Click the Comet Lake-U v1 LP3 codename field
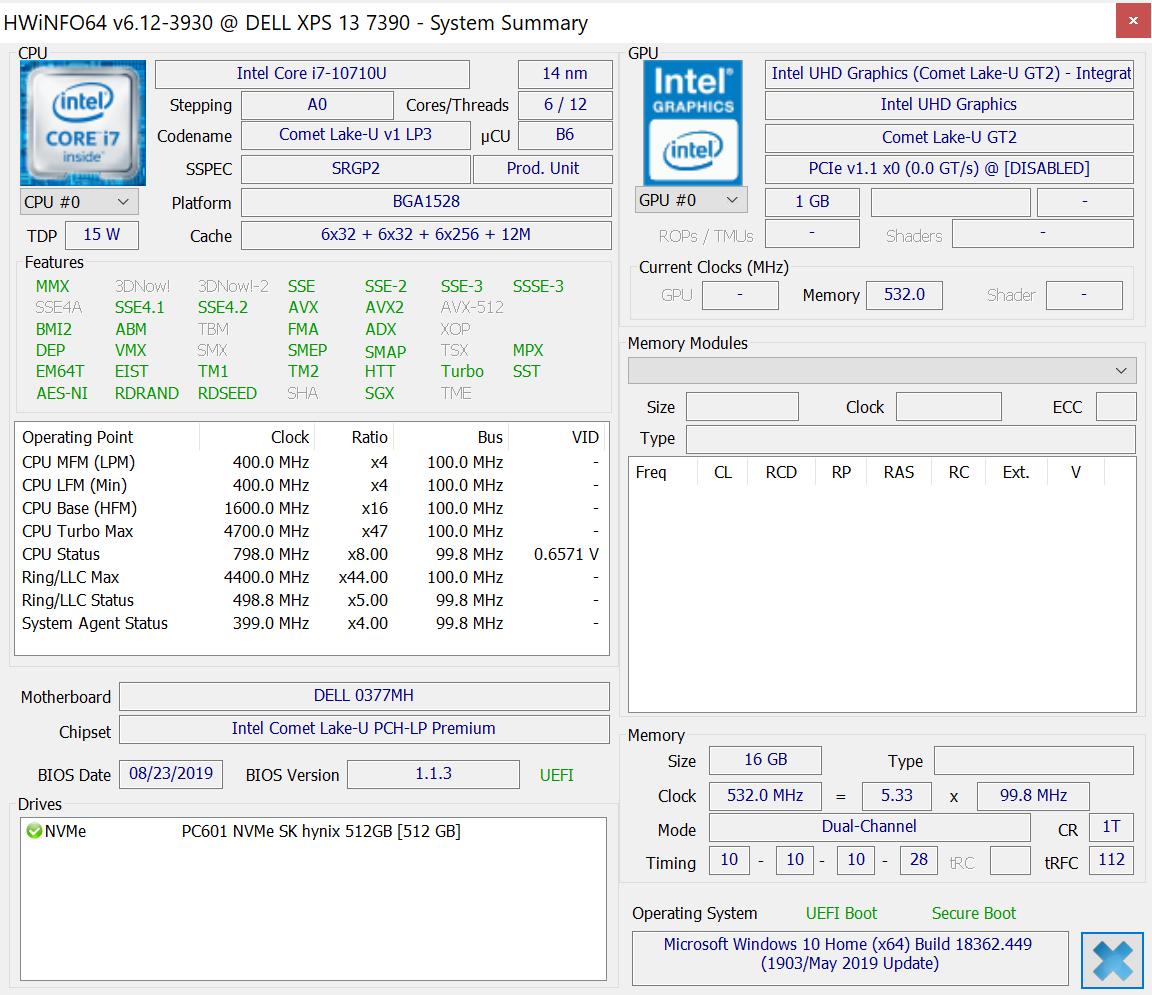The image size is (1152, 995). tap(355, 135)
